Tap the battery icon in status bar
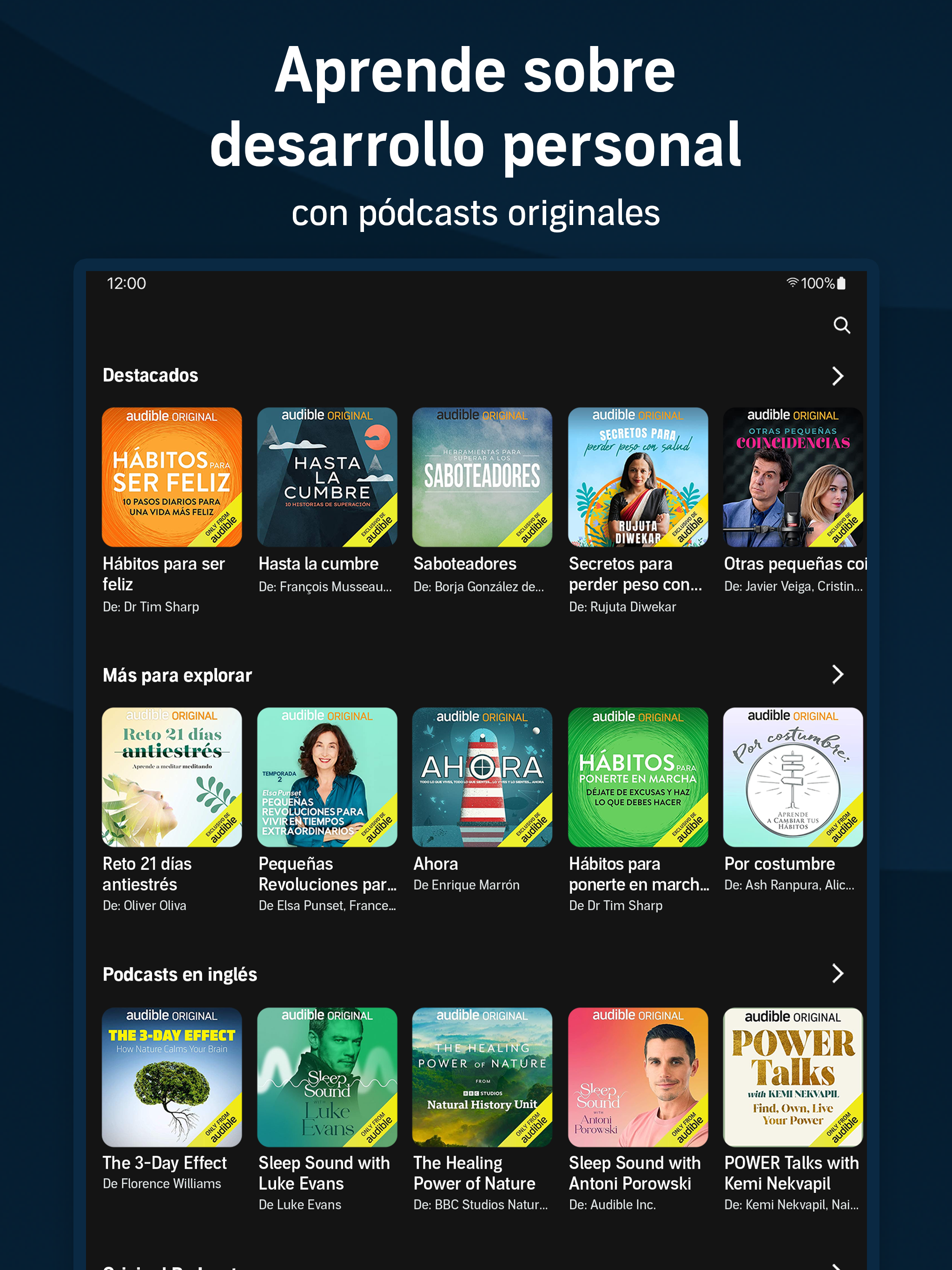Screen dimensions: 952x1270 841,283
